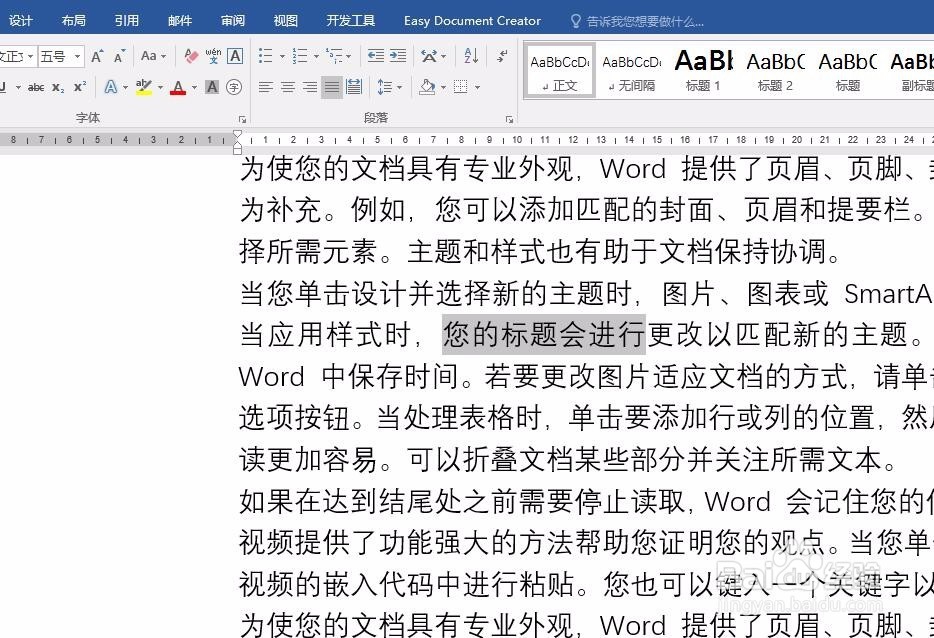The width and height of the screenshot is (934, 638).
Task: Switch to the 审阅 ribbon tab
Action: pos(233,21)
